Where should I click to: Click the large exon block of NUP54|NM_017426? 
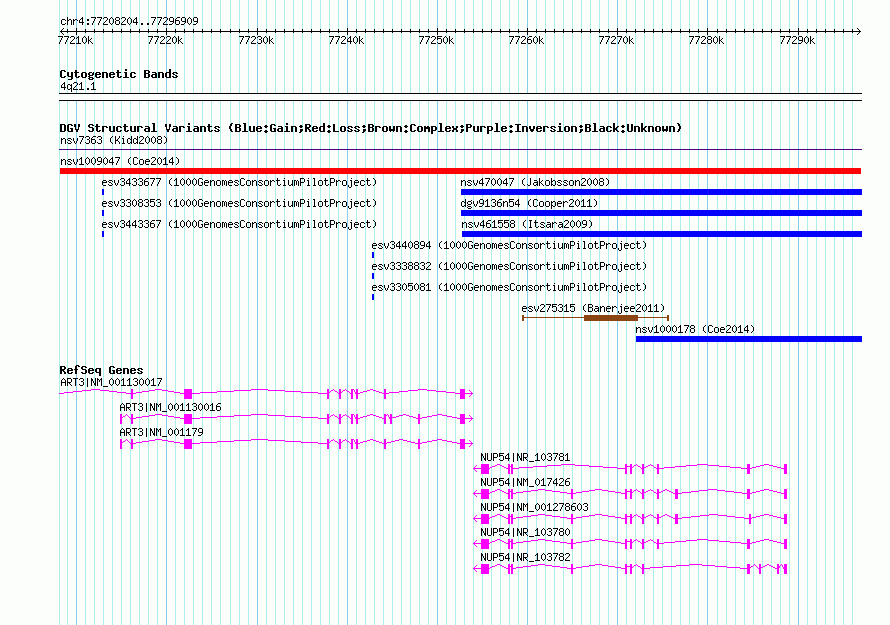tap(485, 494)
